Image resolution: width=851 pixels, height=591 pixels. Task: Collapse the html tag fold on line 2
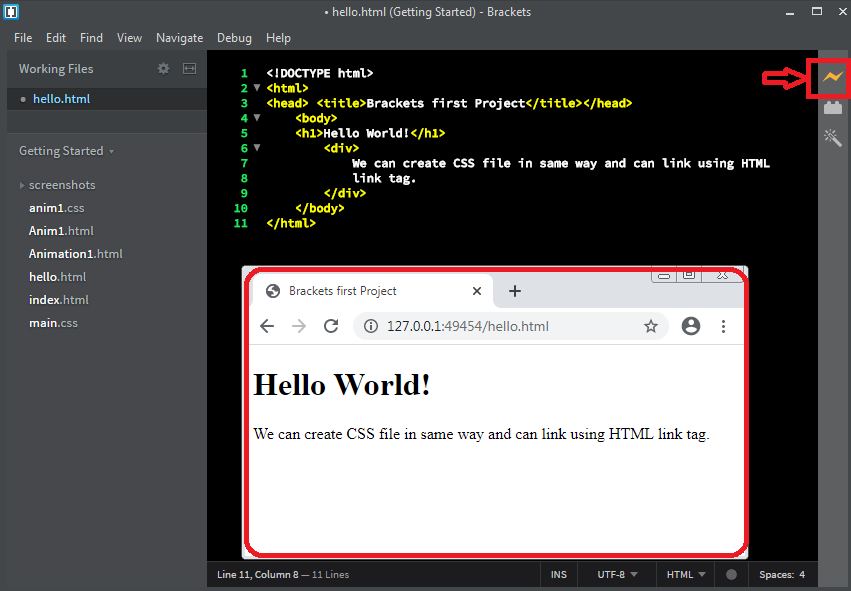[x=257, y=87]
